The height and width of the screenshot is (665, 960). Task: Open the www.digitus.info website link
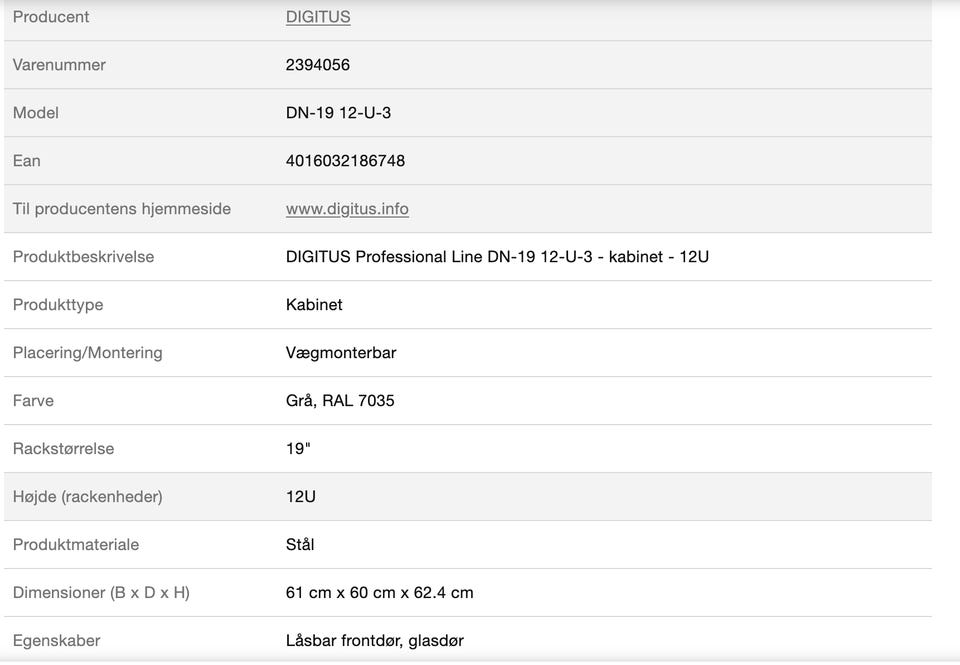[x=347, y=209]
